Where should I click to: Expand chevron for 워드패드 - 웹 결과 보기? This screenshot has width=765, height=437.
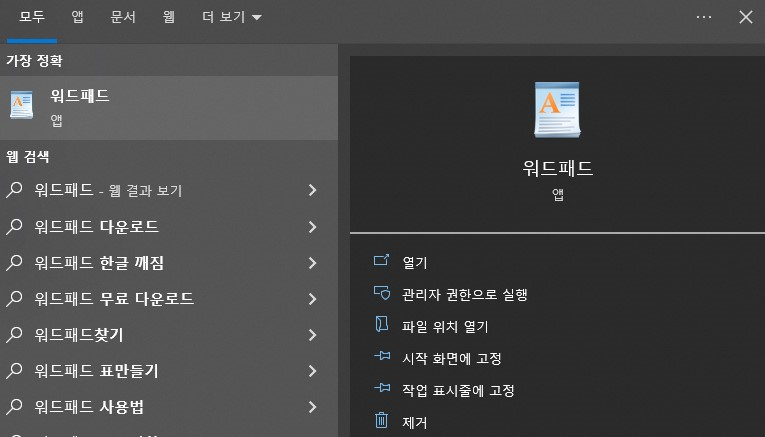tap(313, 190)
